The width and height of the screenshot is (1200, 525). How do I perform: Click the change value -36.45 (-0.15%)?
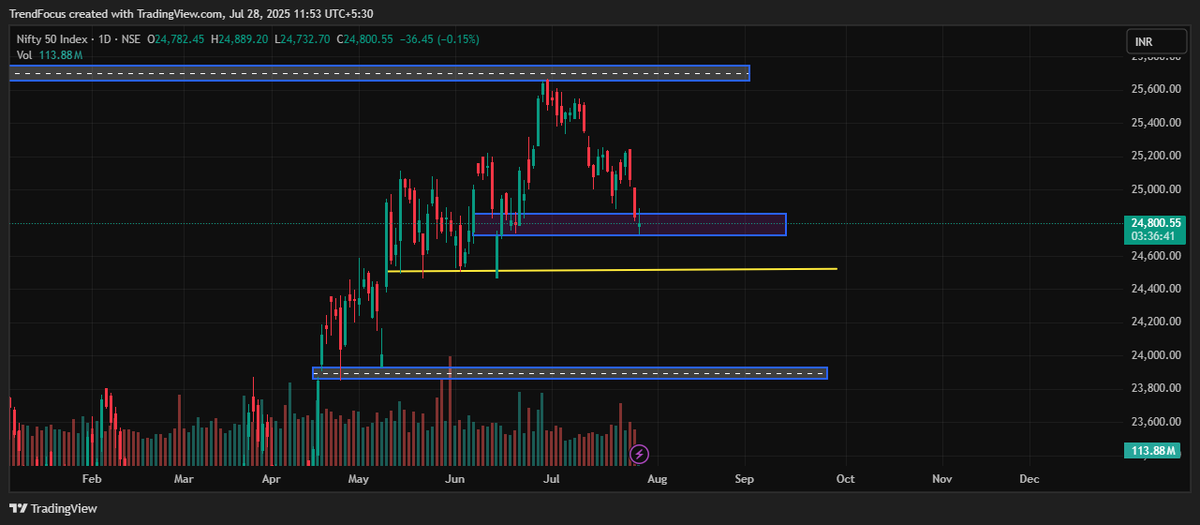440,39
